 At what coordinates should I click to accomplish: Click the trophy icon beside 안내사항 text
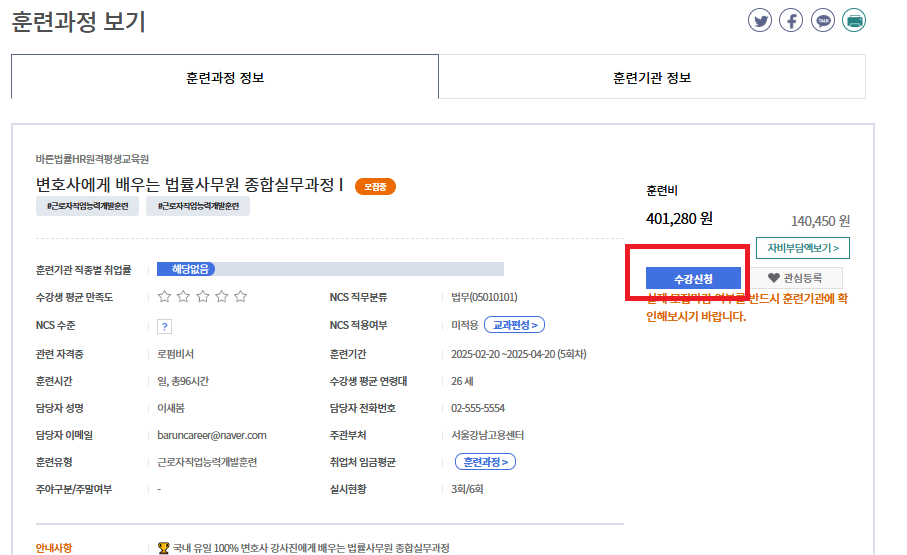(163, 548)
